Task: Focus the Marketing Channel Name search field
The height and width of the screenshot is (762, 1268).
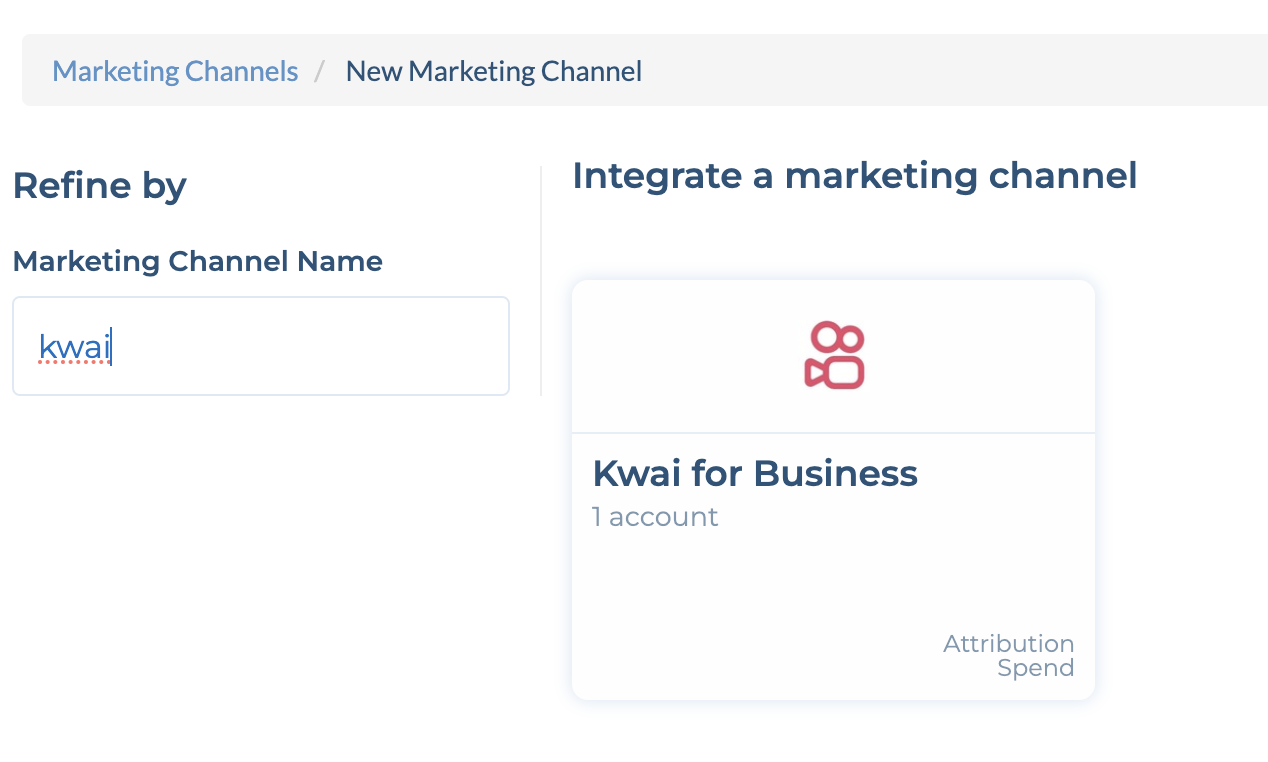Action: coord(261,346)
